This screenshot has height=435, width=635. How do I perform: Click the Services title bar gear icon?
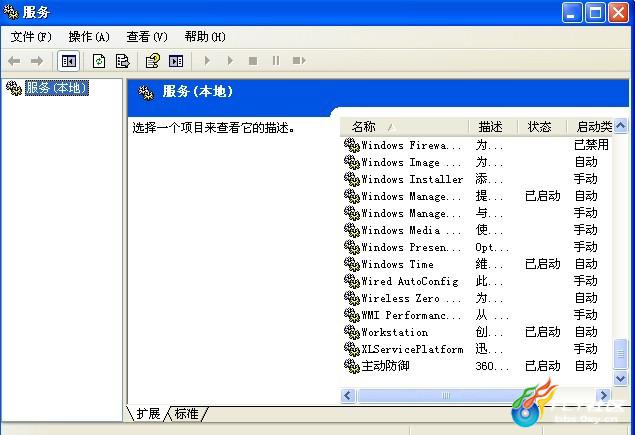tap(11, 12)
